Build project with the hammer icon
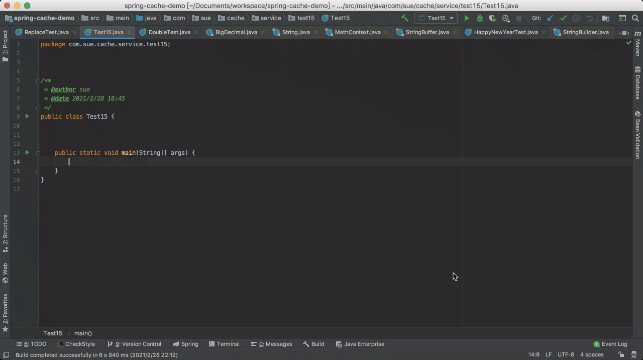 (404, 18)
